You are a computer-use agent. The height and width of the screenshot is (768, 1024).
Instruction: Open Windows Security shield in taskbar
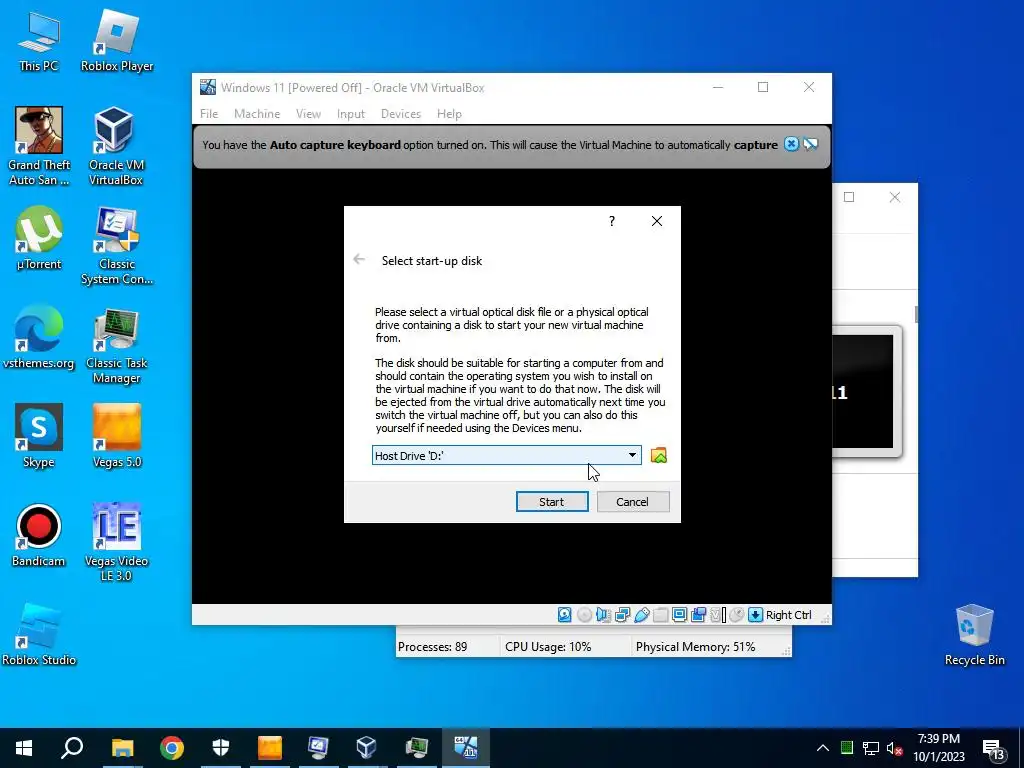(221, 748)
